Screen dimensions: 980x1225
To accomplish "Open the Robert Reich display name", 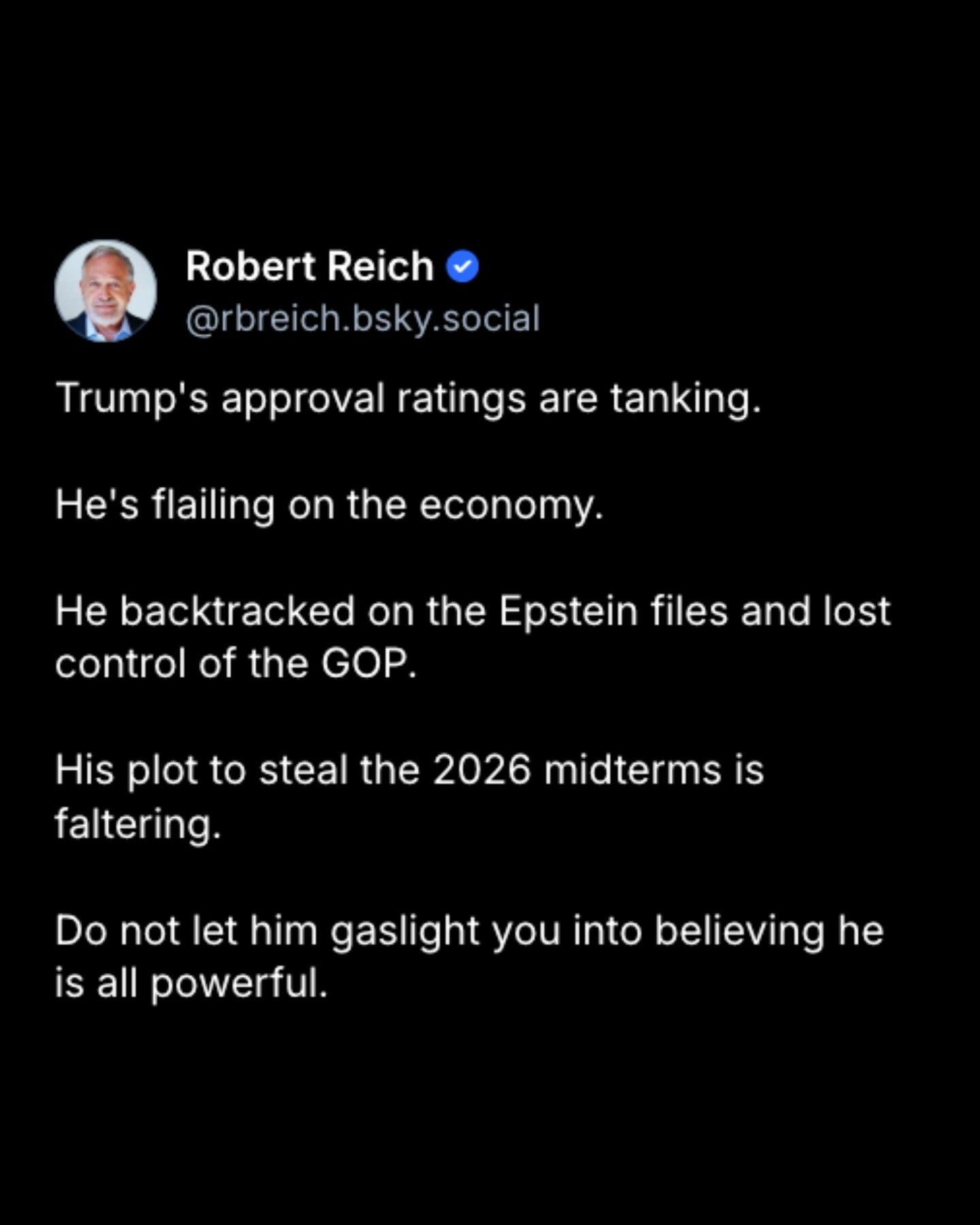I will (x=310, y=266).
